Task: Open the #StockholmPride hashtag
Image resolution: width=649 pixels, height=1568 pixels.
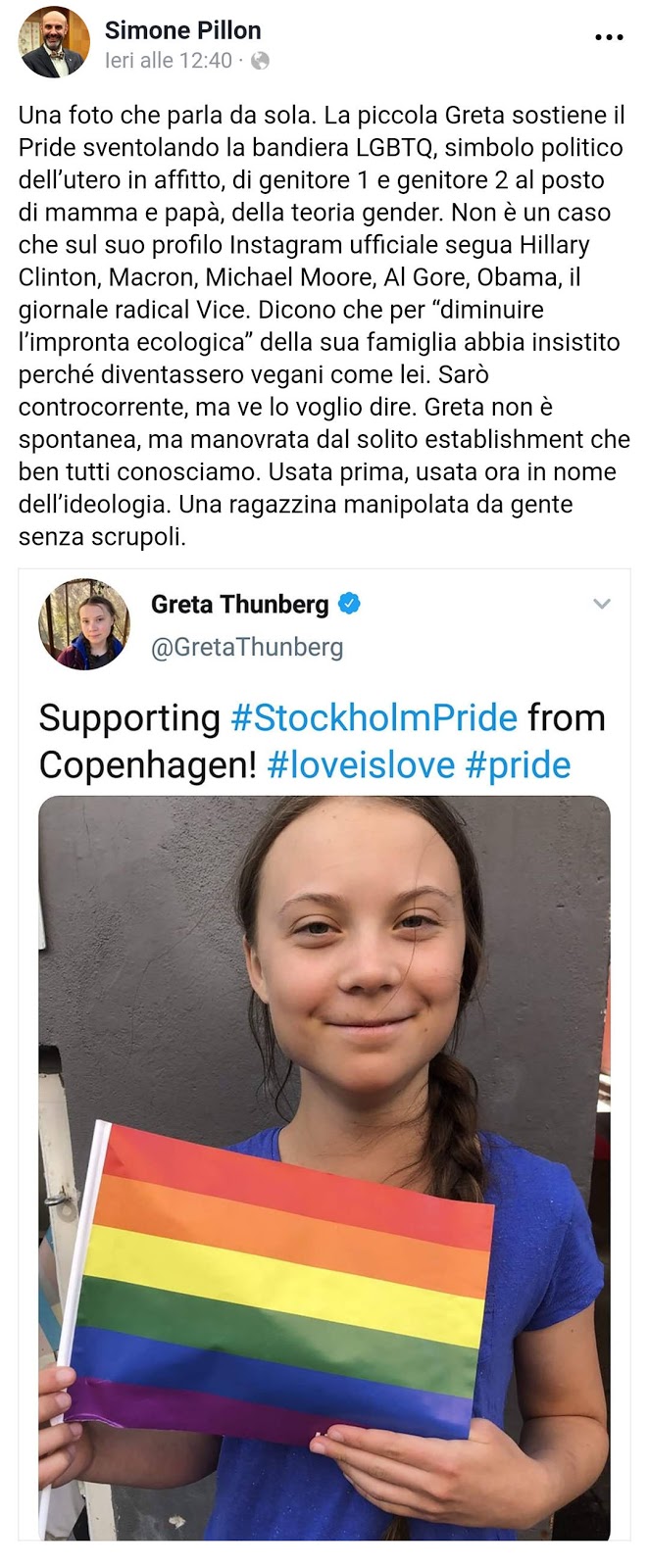Action: pyautogui.click(x=374, y=717)
